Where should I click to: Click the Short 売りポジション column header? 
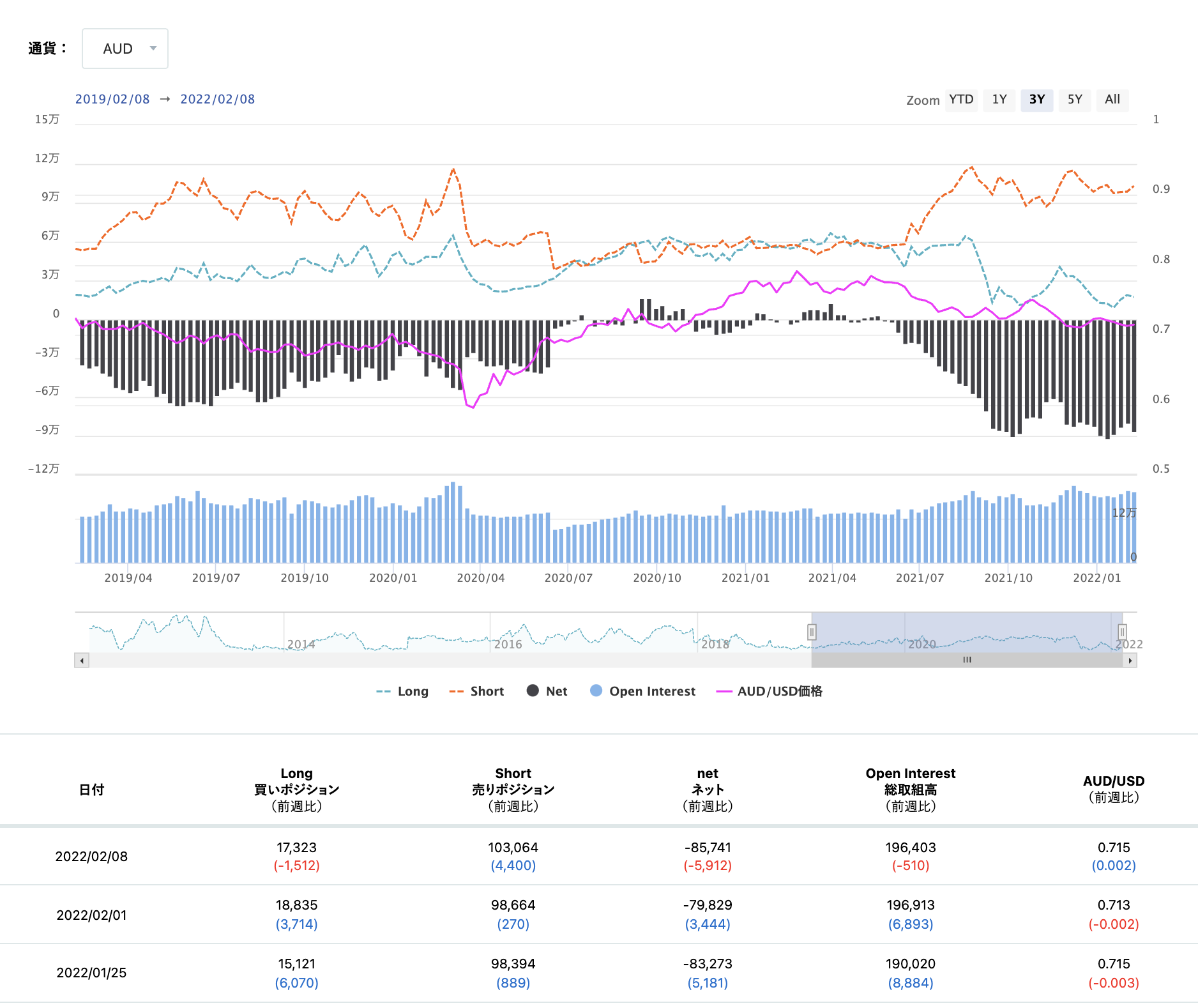[513, 790]
